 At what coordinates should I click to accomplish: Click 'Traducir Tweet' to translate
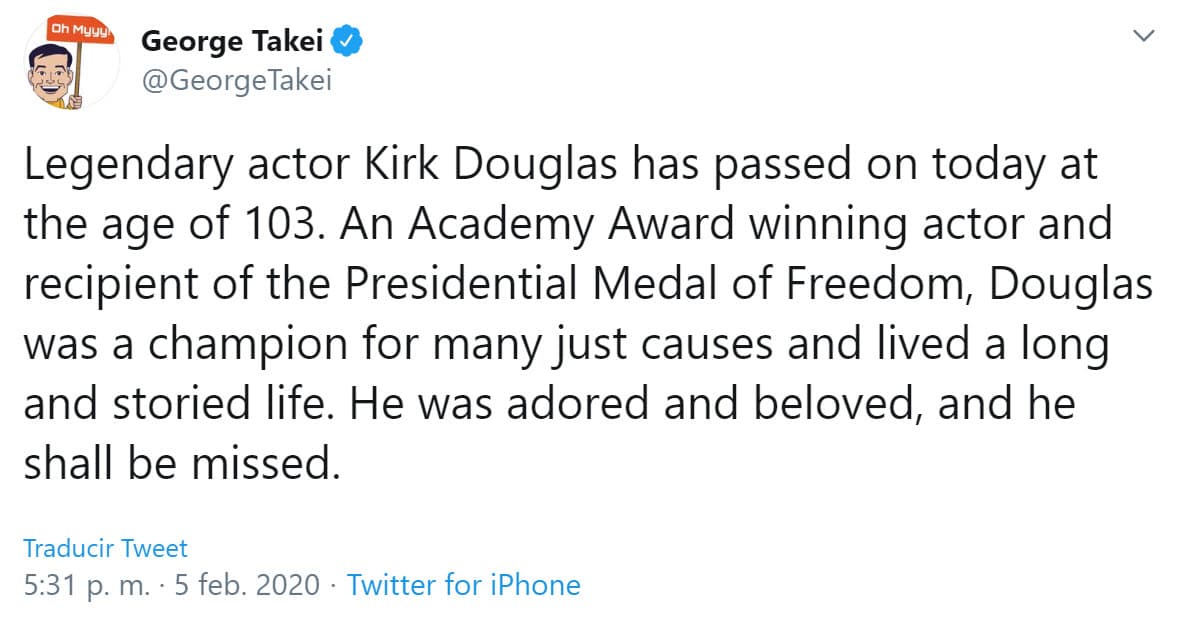105,548
